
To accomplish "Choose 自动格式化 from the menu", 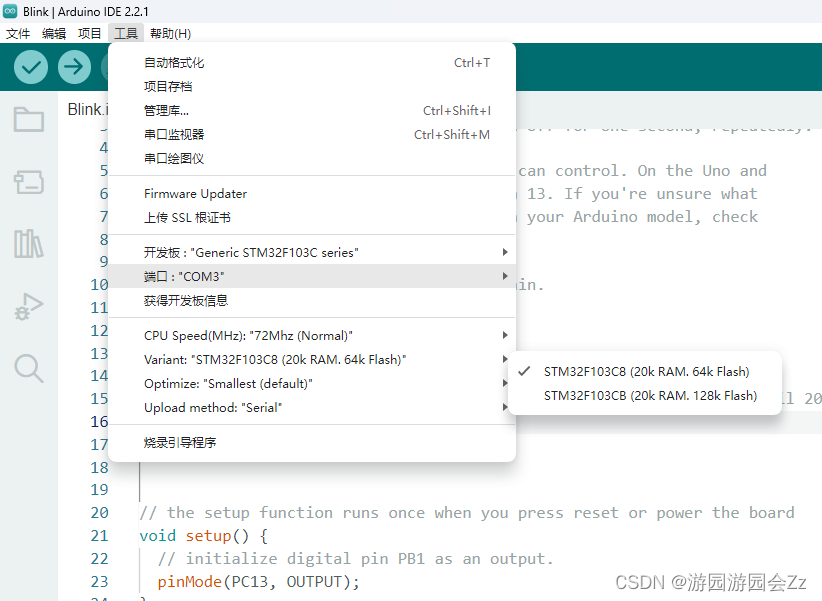I will coord(312,63).
